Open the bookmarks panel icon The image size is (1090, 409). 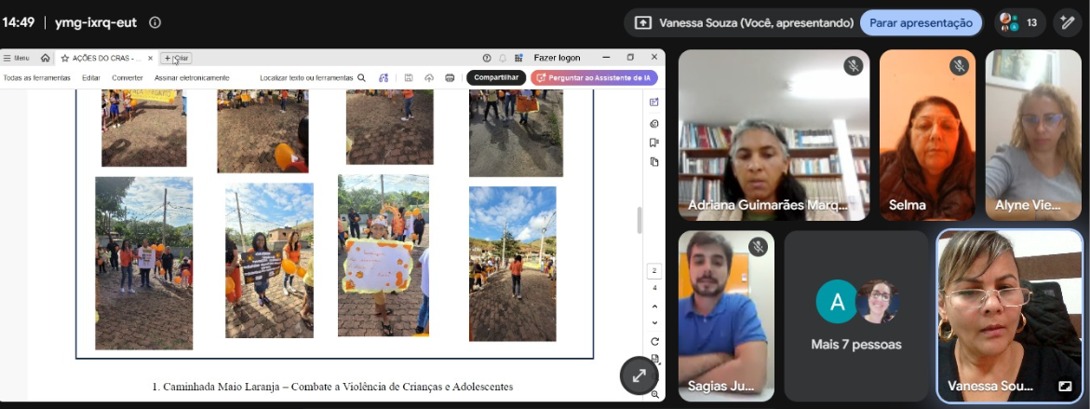[654, 143]
